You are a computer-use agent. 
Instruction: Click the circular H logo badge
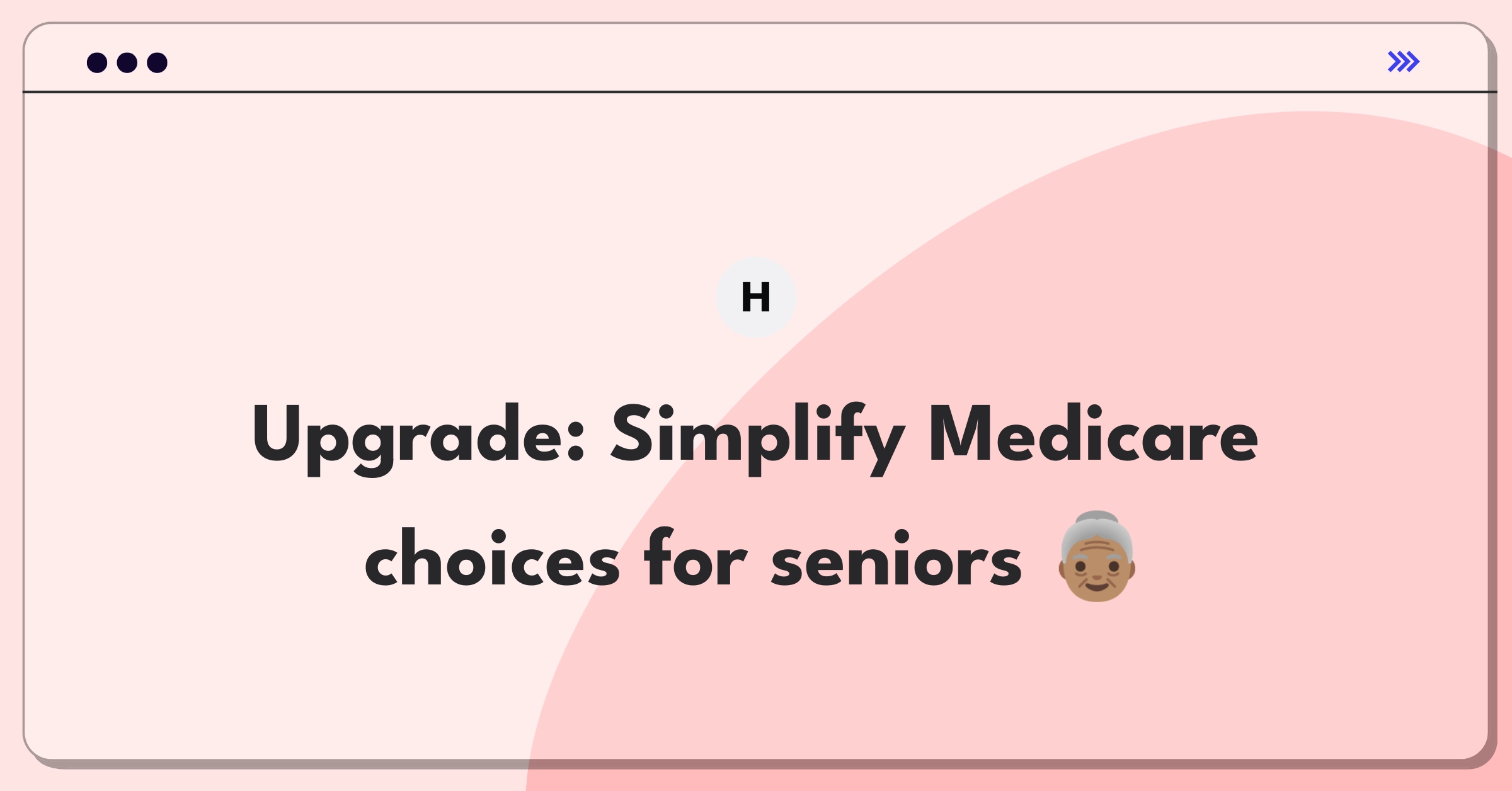(756, 297)
